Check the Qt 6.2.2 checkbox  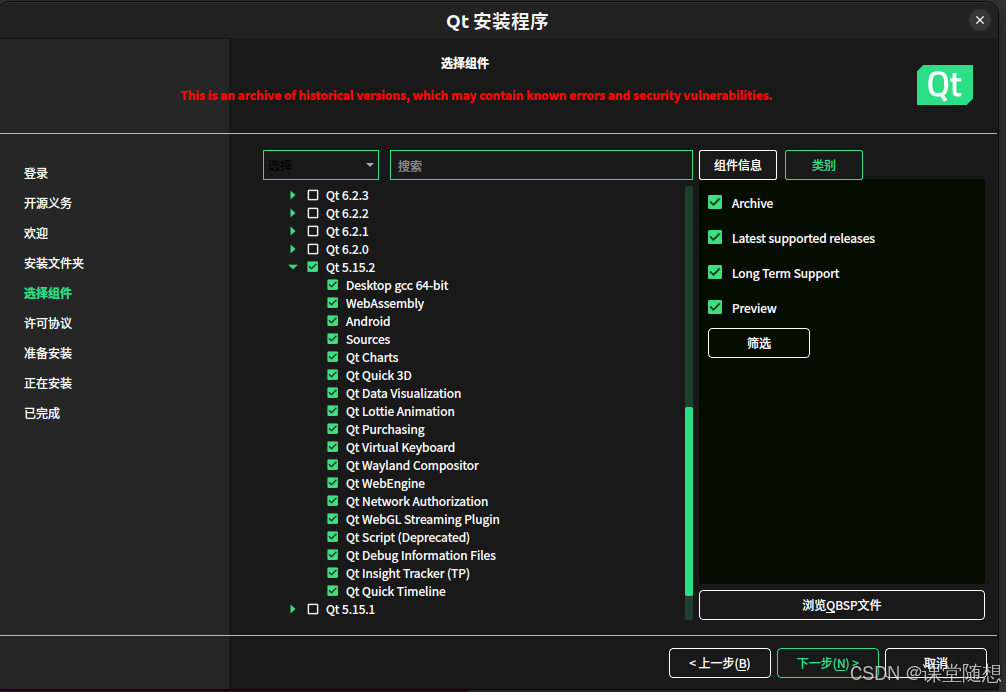(x=312, y=213)
